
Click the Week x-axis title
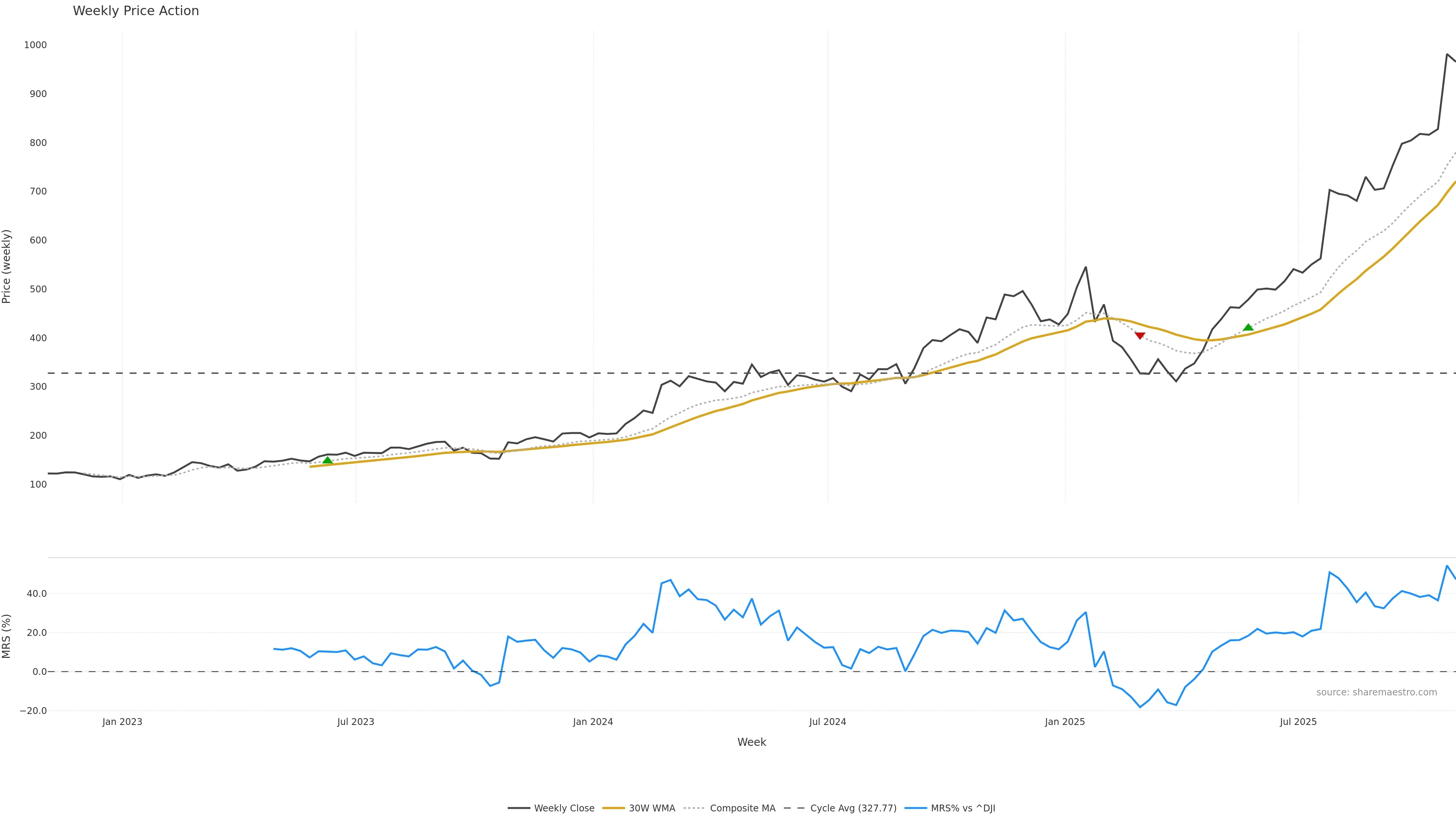click(751, 742)
